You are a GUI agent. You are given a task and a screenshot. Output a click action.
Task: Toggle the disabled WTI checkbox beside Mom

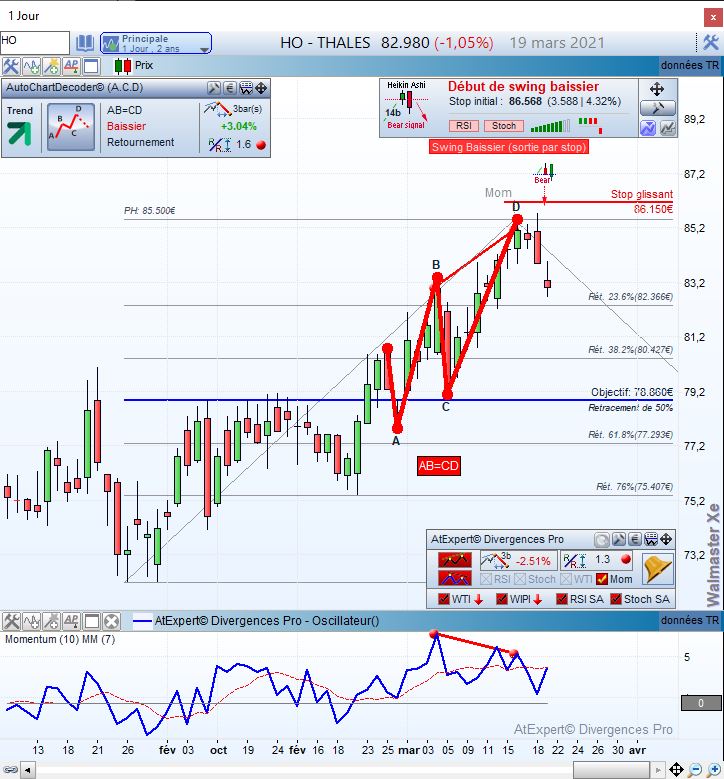[x=565, y=579]
